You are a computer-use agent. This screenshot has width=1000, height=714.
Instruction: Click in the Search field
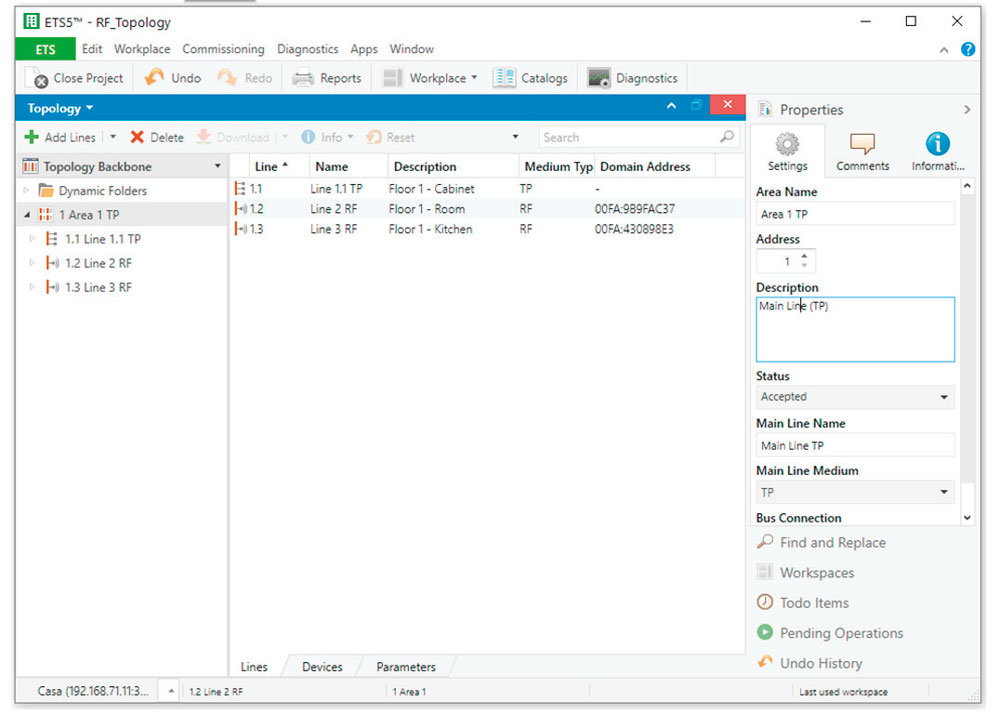[x=628, y=137]
